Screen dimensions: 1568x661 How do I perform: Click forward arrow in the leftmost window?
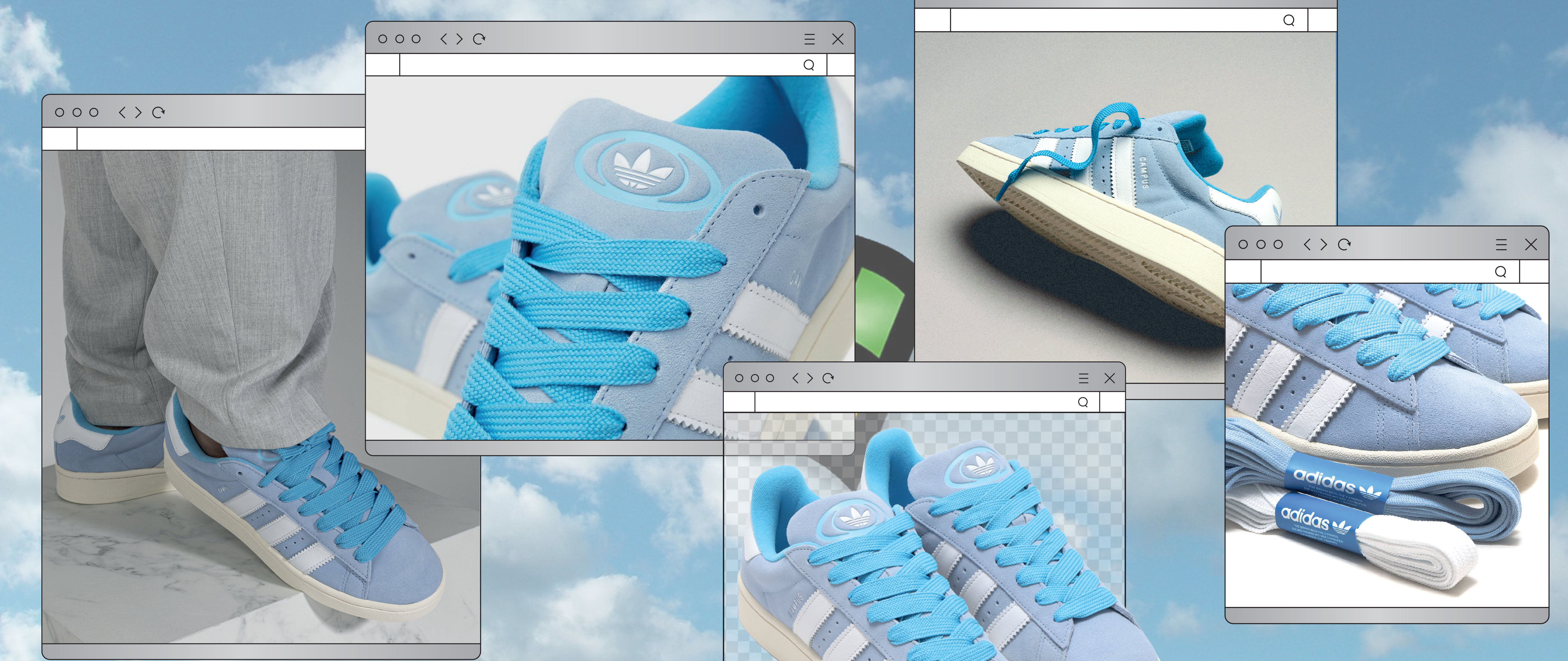click(x=138, y=113)
